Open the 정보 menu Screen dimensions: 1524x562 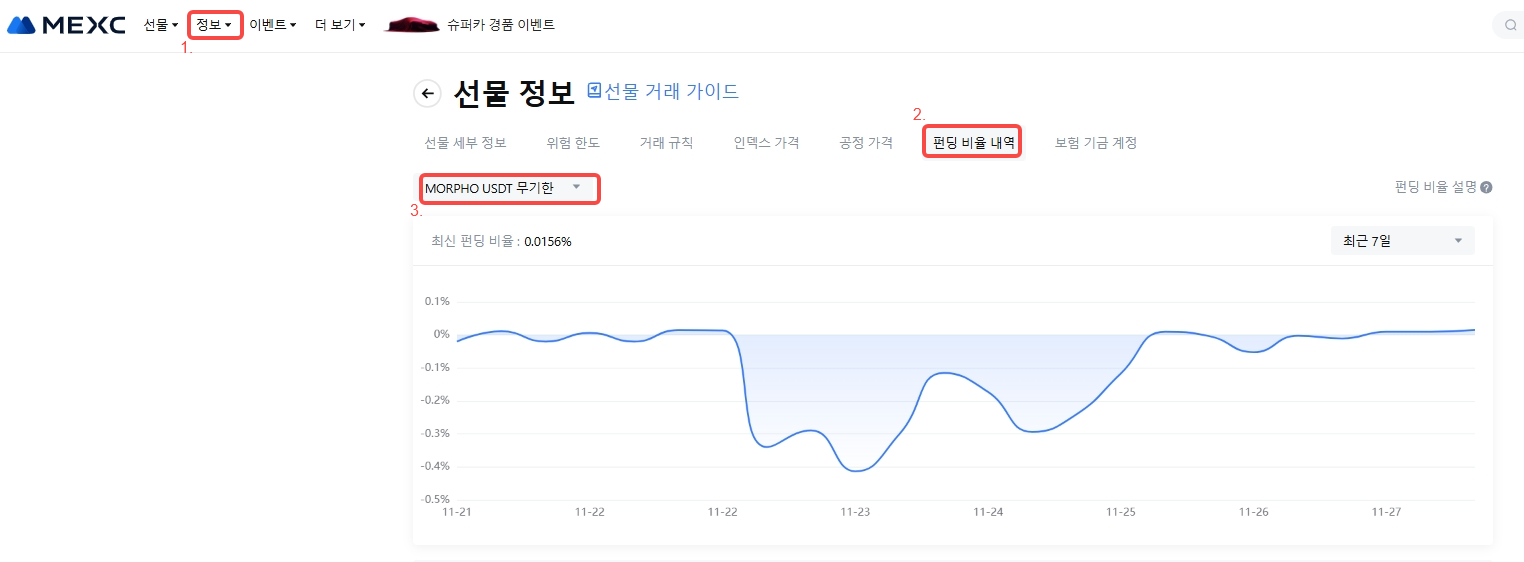coord(214,25)
